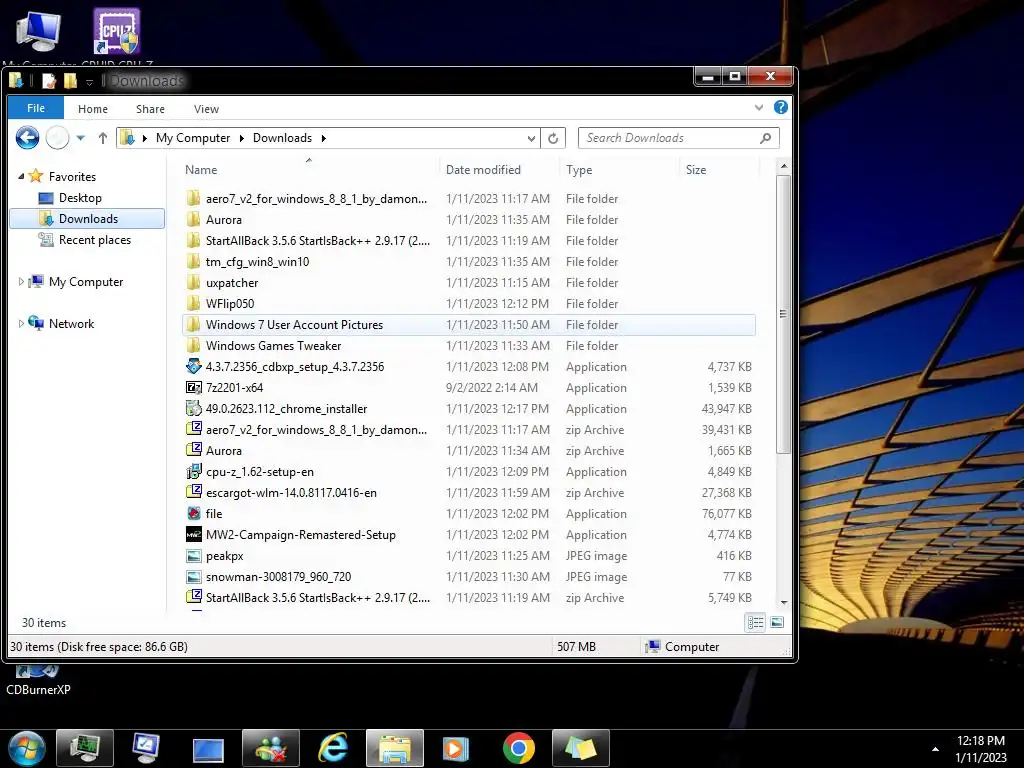This screenshot has height=768, width=1024.
Task: Open the media player taskbar icon
Action: coord(456,748)
